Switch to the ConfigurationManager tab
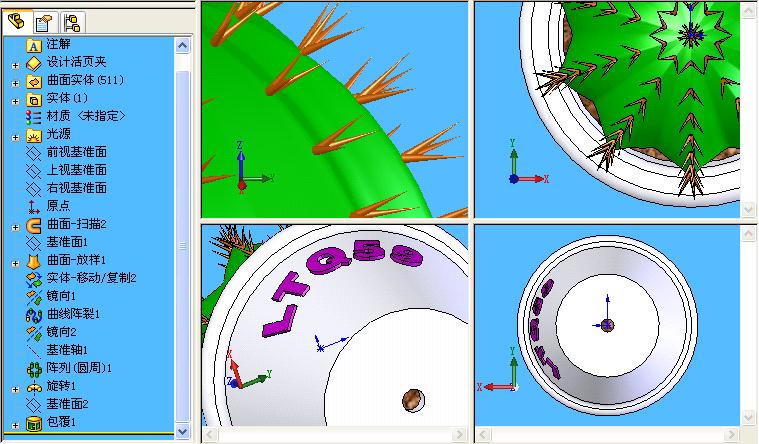The width and height of the screenshot is (759, 444). 72,23
